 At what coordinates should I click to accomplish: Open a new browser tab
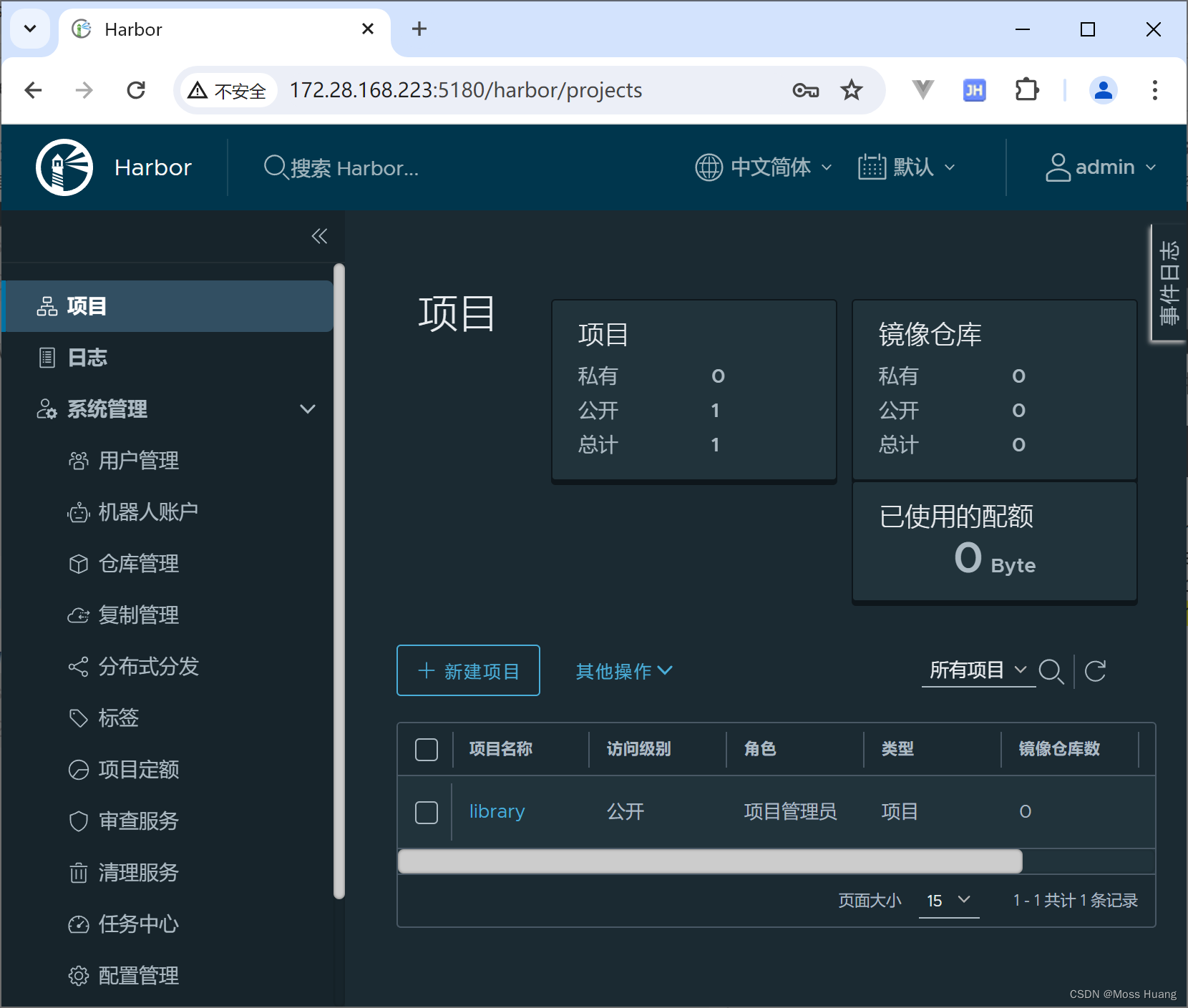tap(419, 29)
